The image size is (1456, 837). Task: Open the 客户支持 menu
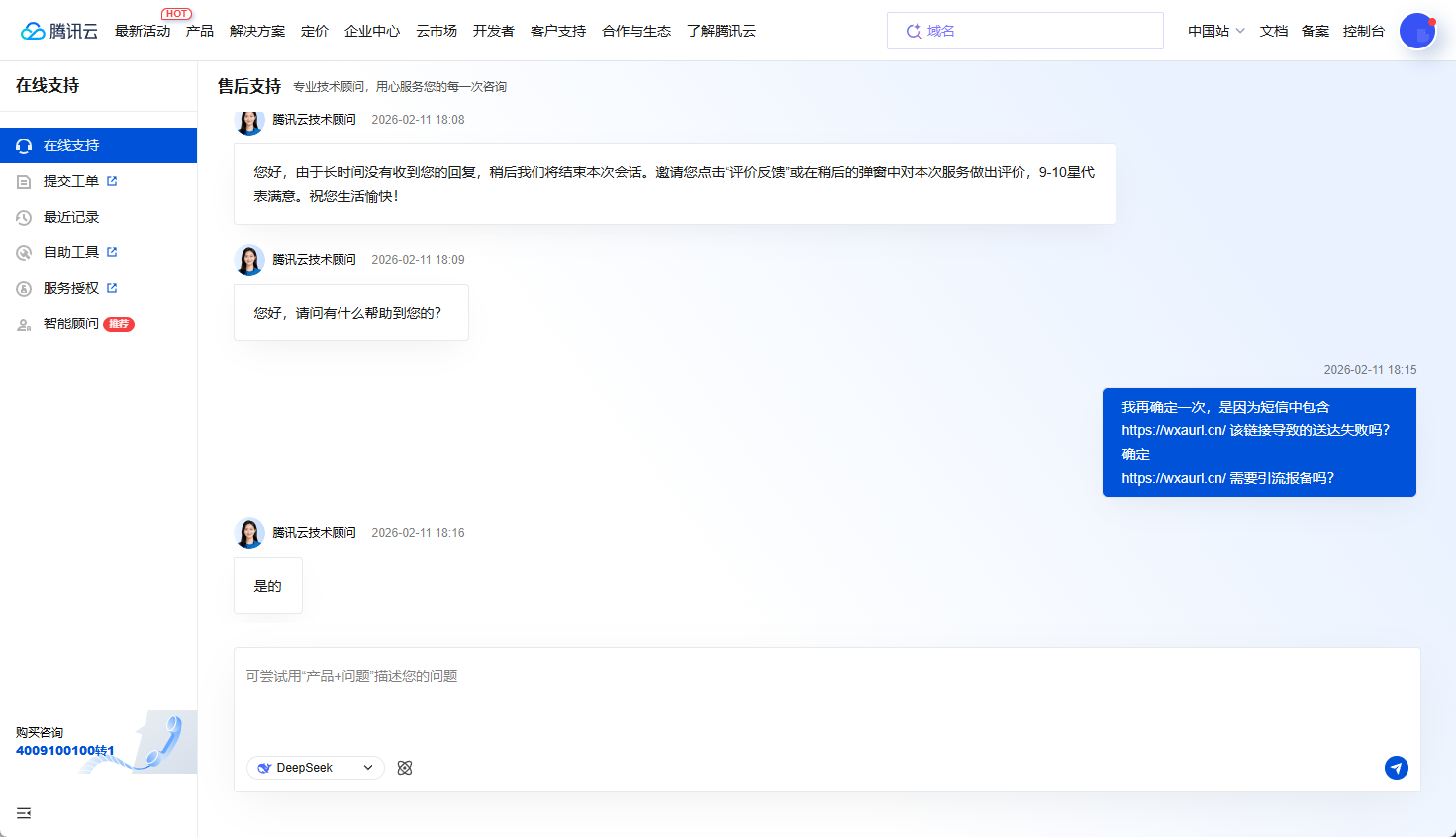point(558,31)
